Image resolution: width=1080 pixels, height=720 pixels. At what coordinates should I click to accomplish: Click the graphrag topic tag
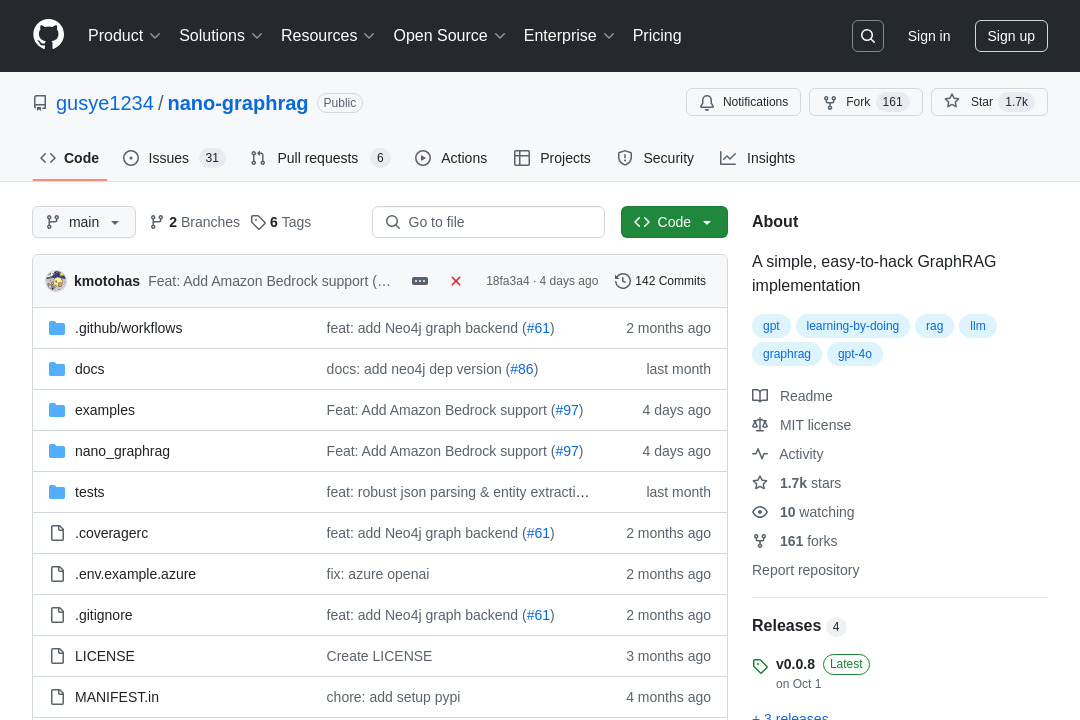[787, 354]
